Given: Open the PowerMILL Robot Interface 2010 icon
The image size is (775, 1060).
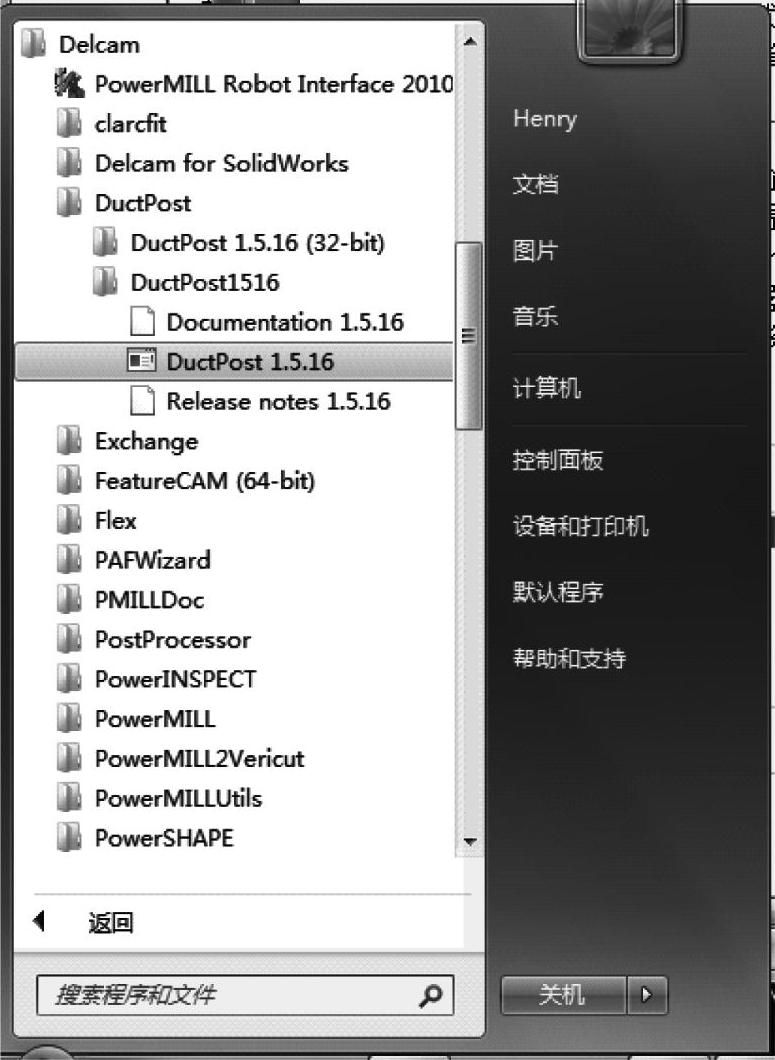Looking at the screenshot, I should (x=69, y=85).
